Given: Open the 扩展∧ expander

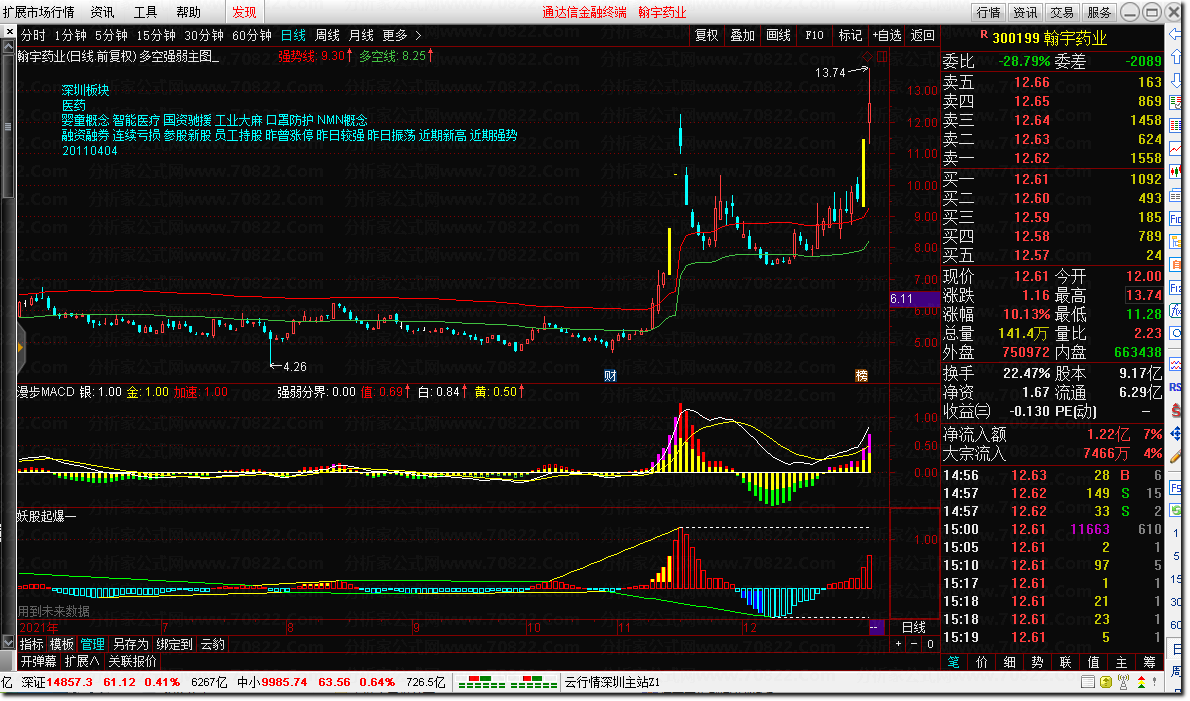Looking at the screenshot, I should [82, 662].
